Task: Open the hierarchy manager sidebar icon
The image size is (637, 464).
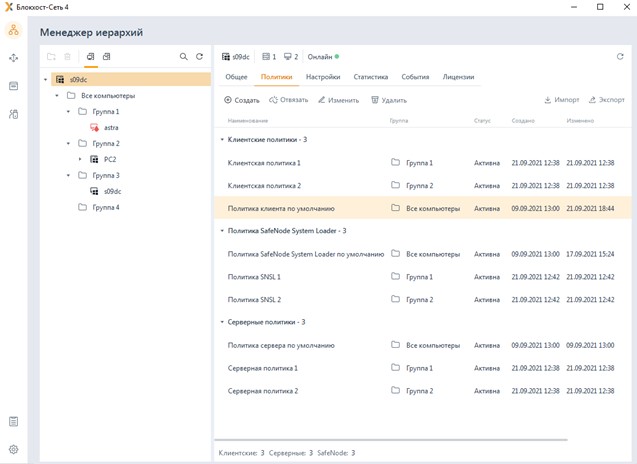Action: pyautogui.click(x=13, y=30)
